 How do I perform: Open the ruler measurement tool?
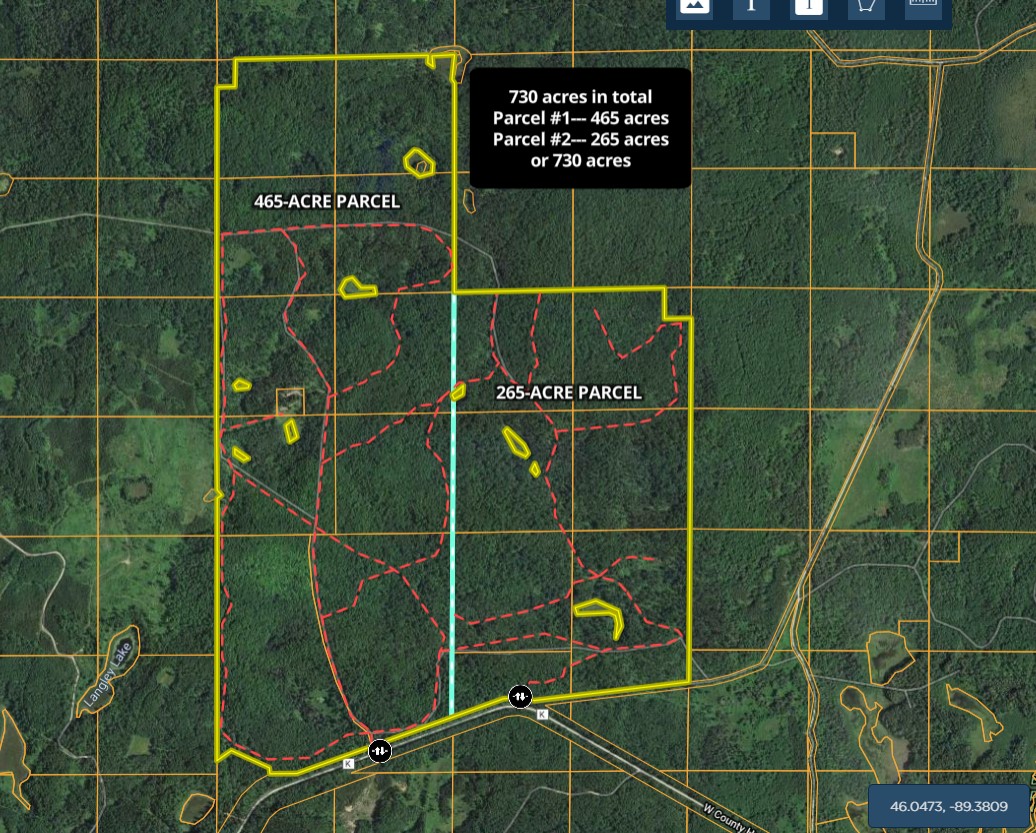pyautogui.click(x=924, y=6)
